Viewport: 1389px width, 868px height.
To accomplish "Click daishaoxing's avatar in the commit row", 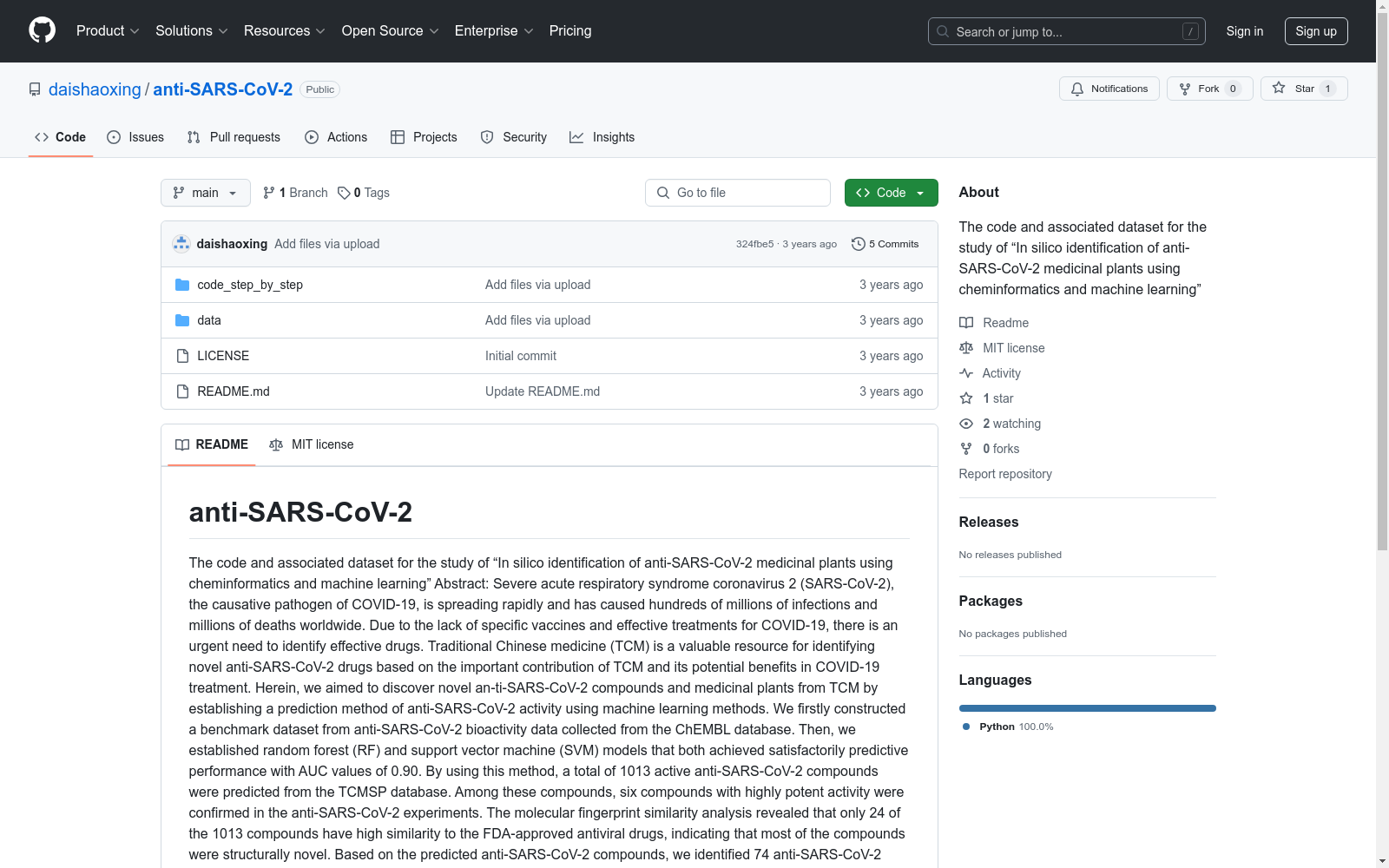I will point(181,244).
